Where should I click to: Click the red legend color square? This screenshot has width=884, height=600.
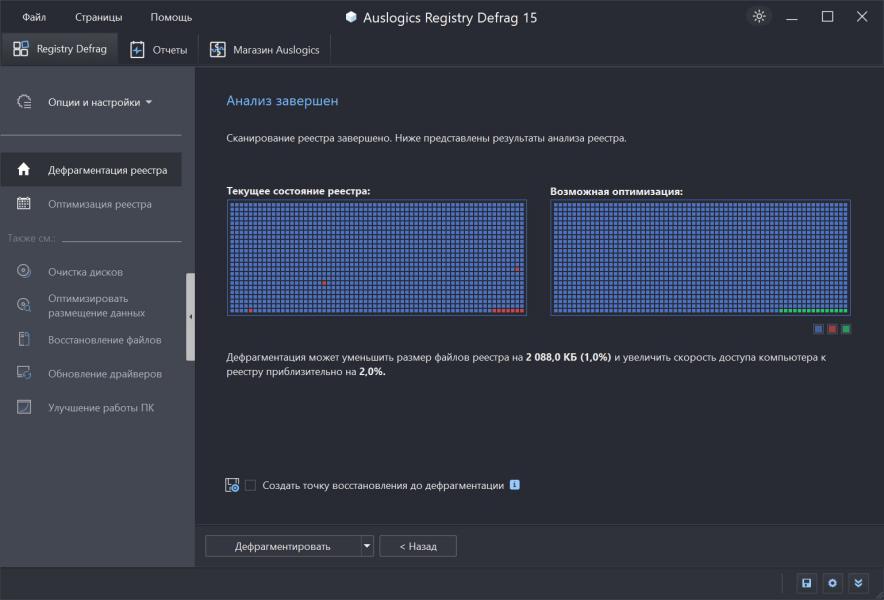(x=832, y=329)
